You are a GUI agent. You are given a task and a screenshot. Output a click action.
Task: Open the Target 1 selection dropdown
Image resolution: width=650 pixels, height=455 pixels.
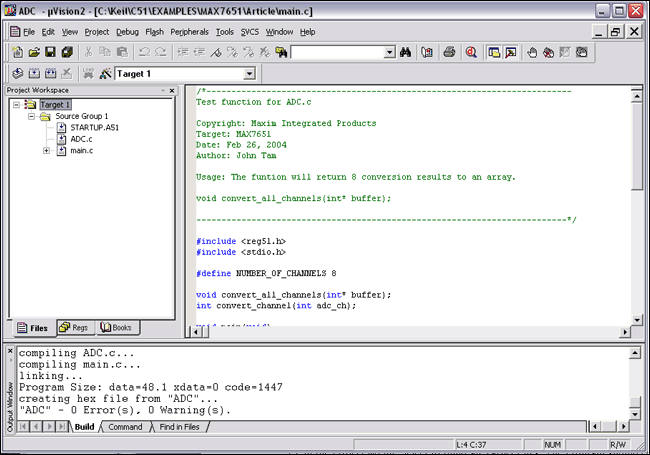tap(249, 74)
